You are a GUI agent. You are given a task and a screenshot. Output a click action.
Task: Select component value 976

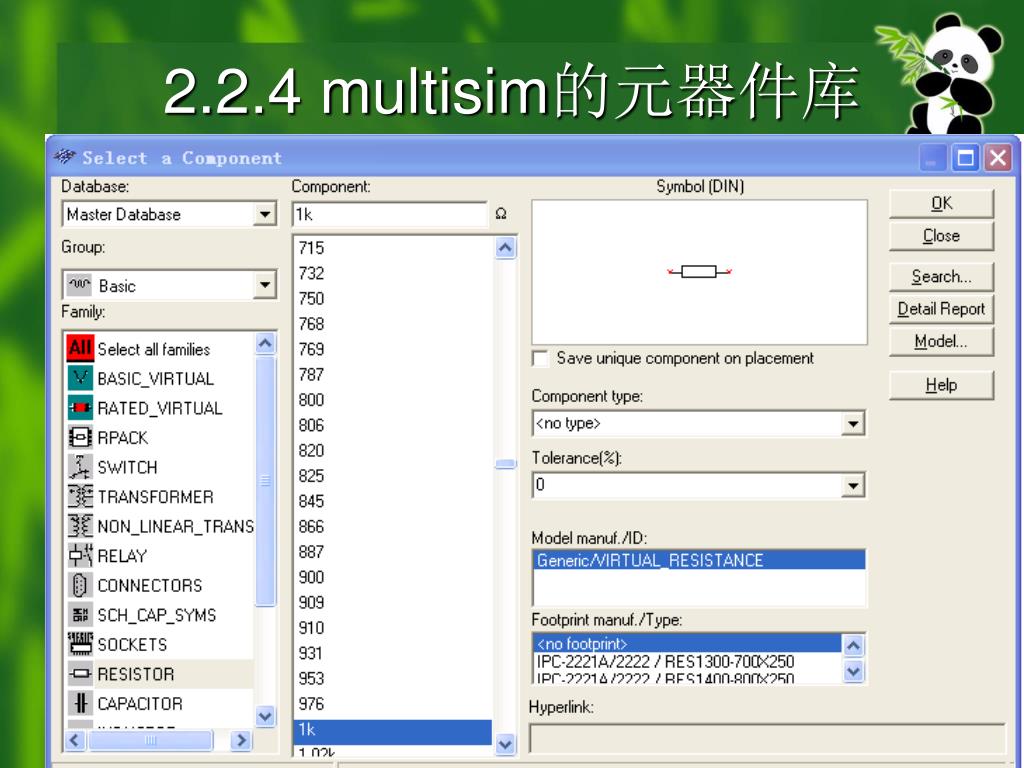coord(392,704)
